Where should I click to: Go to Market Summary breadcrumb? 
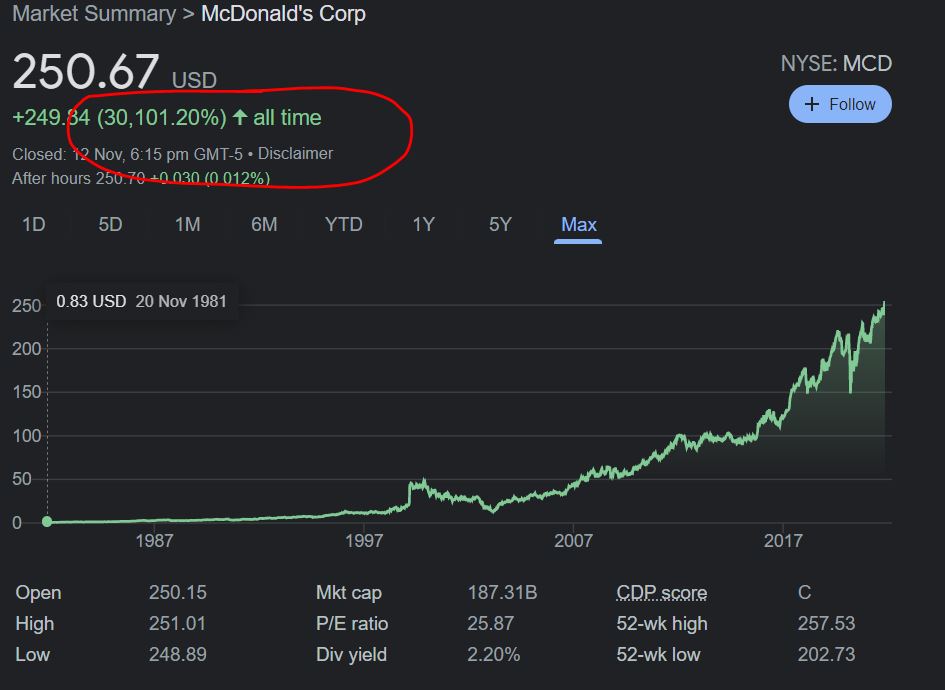tap(93, 14)
